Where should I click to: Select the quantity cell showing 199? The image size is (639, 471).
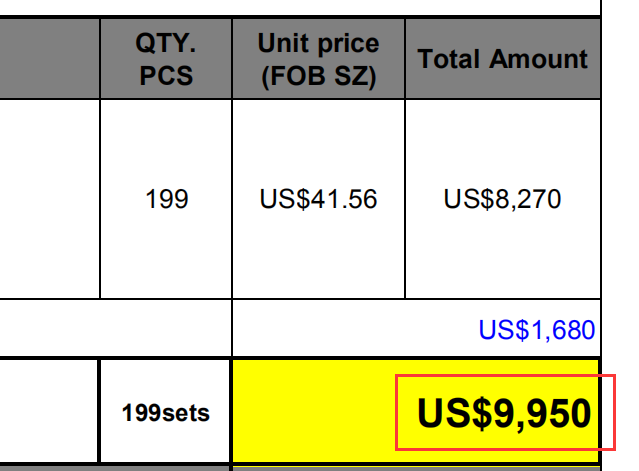point(166,199)
